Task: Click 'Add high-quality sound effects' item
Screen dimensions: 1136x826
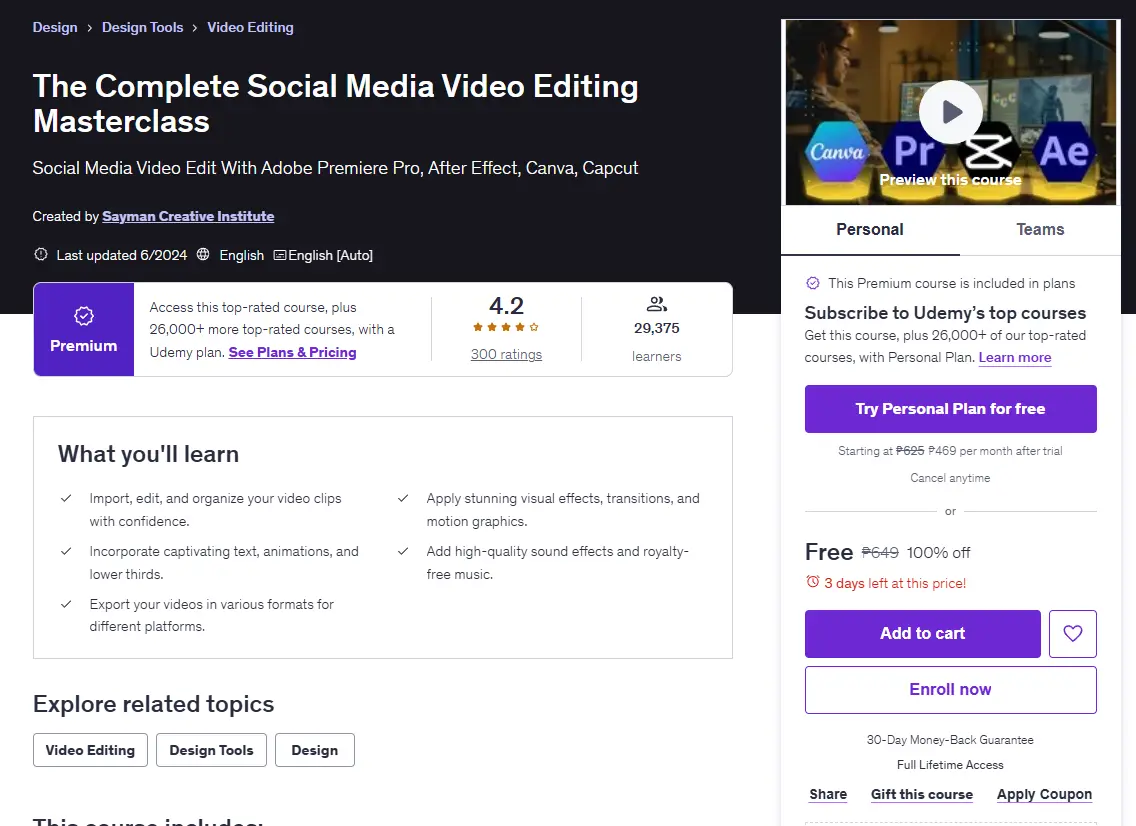Action: point(557,563)
